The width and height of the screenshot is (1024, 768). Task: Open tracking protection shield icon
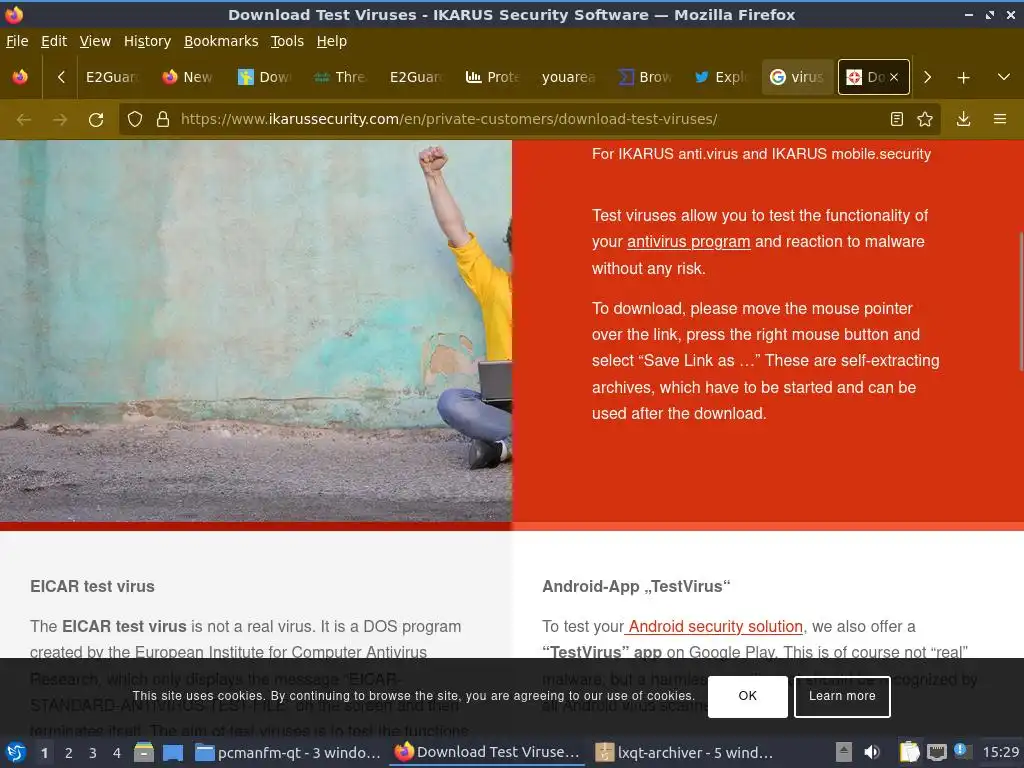click(135, 119)
